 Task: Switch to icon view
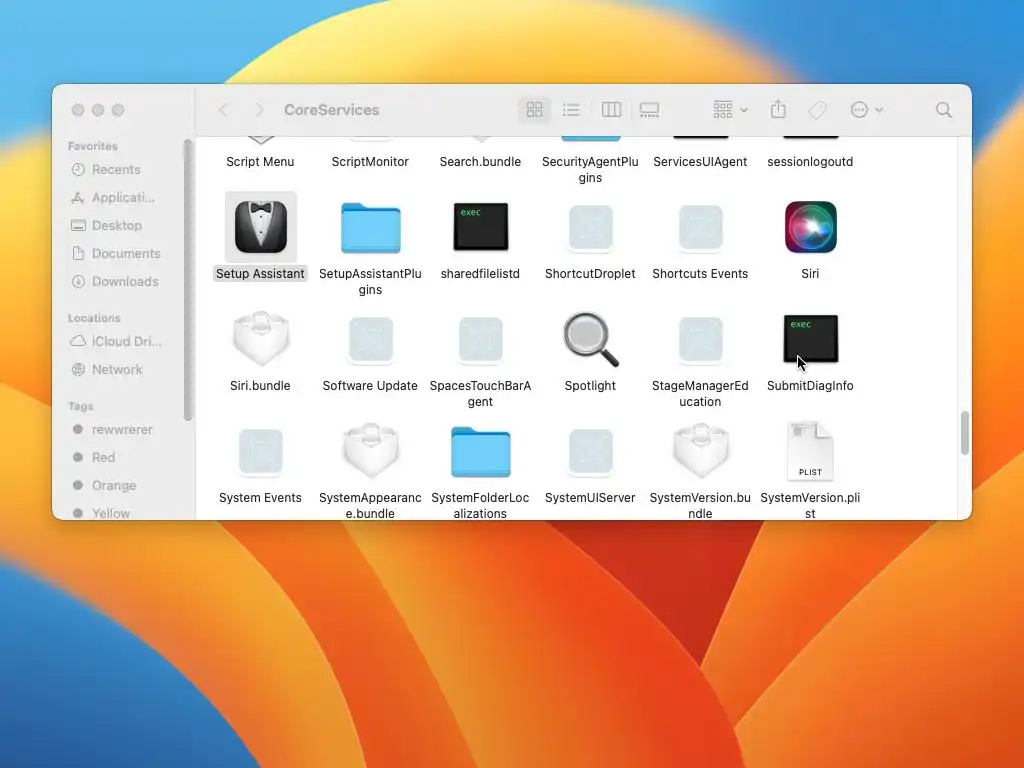coord(534,110)
